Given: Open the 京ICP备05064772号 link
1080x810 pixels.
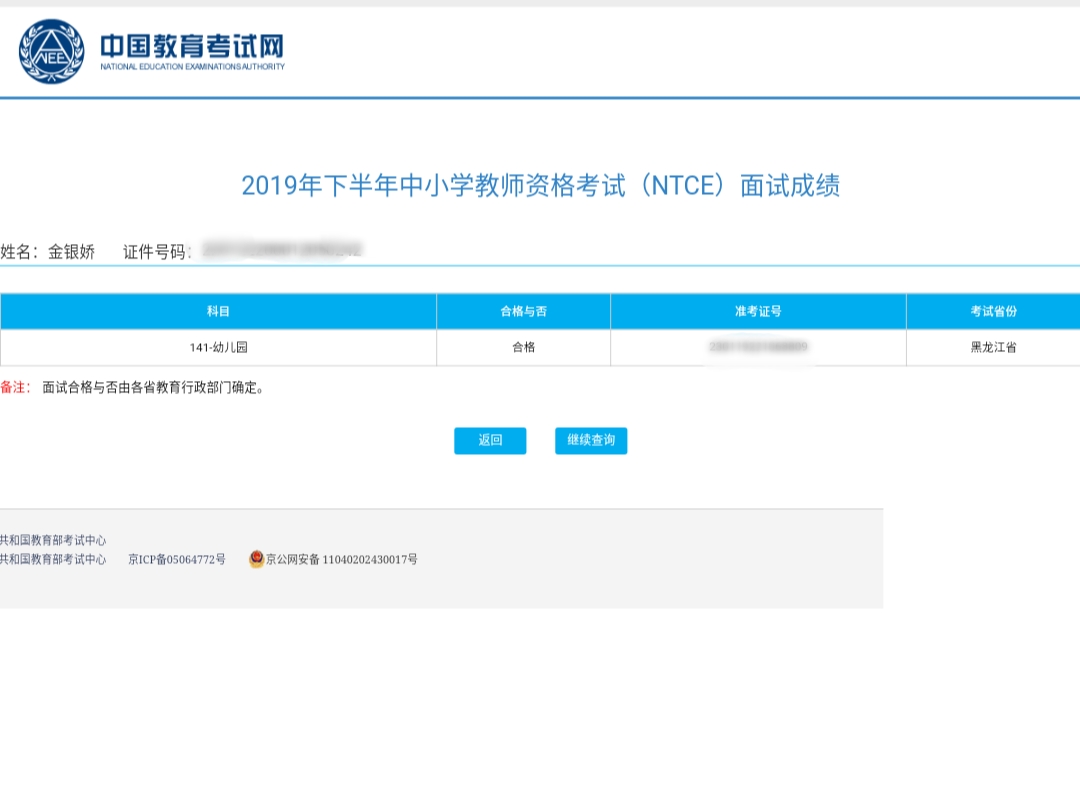Looking at the screenshot, I should [x=177, y=560].
